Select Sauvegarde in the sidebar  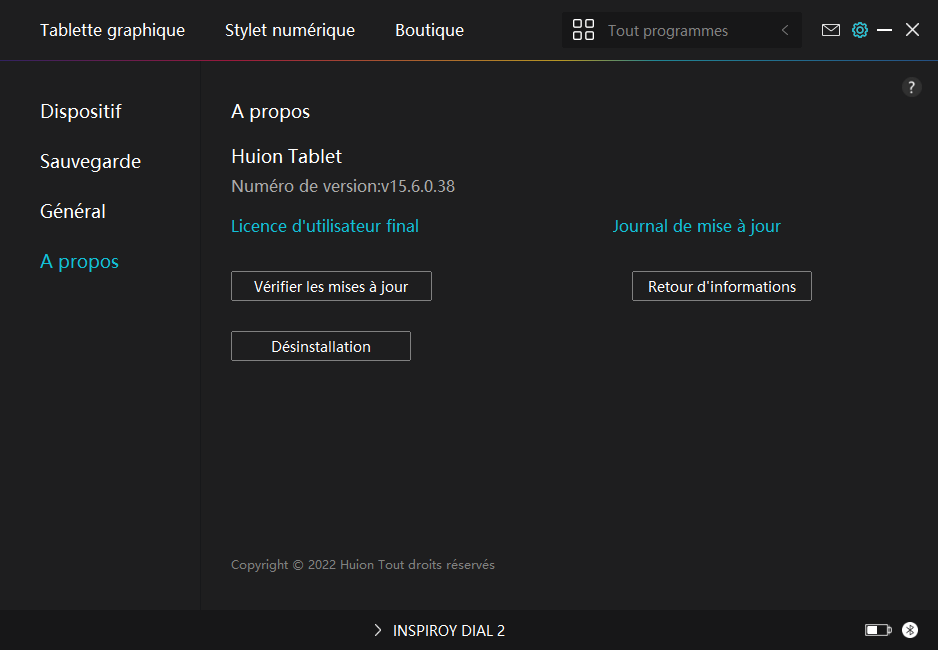(90, 161)
